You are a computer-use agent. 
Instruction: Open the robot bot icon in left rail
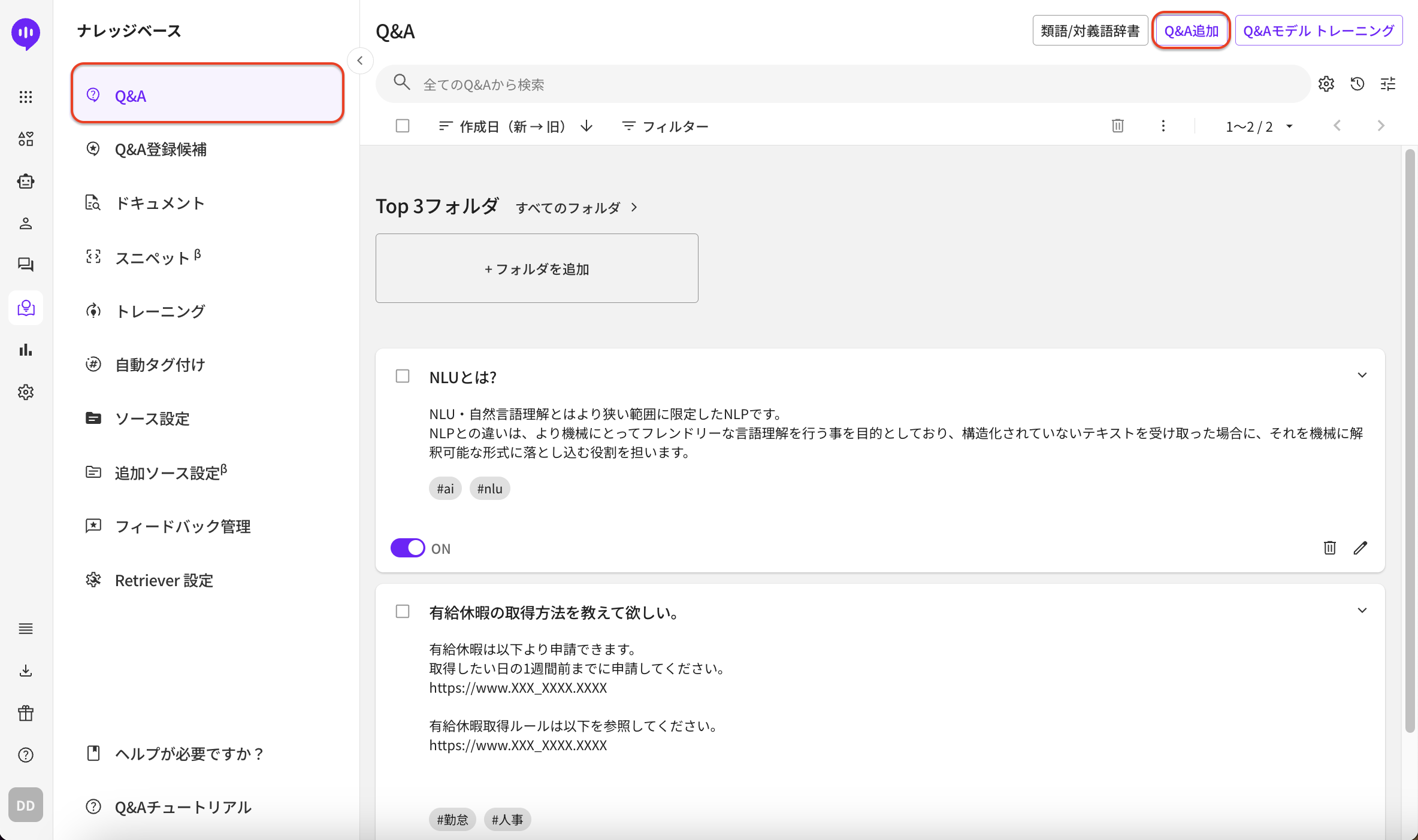click(26, 181)
